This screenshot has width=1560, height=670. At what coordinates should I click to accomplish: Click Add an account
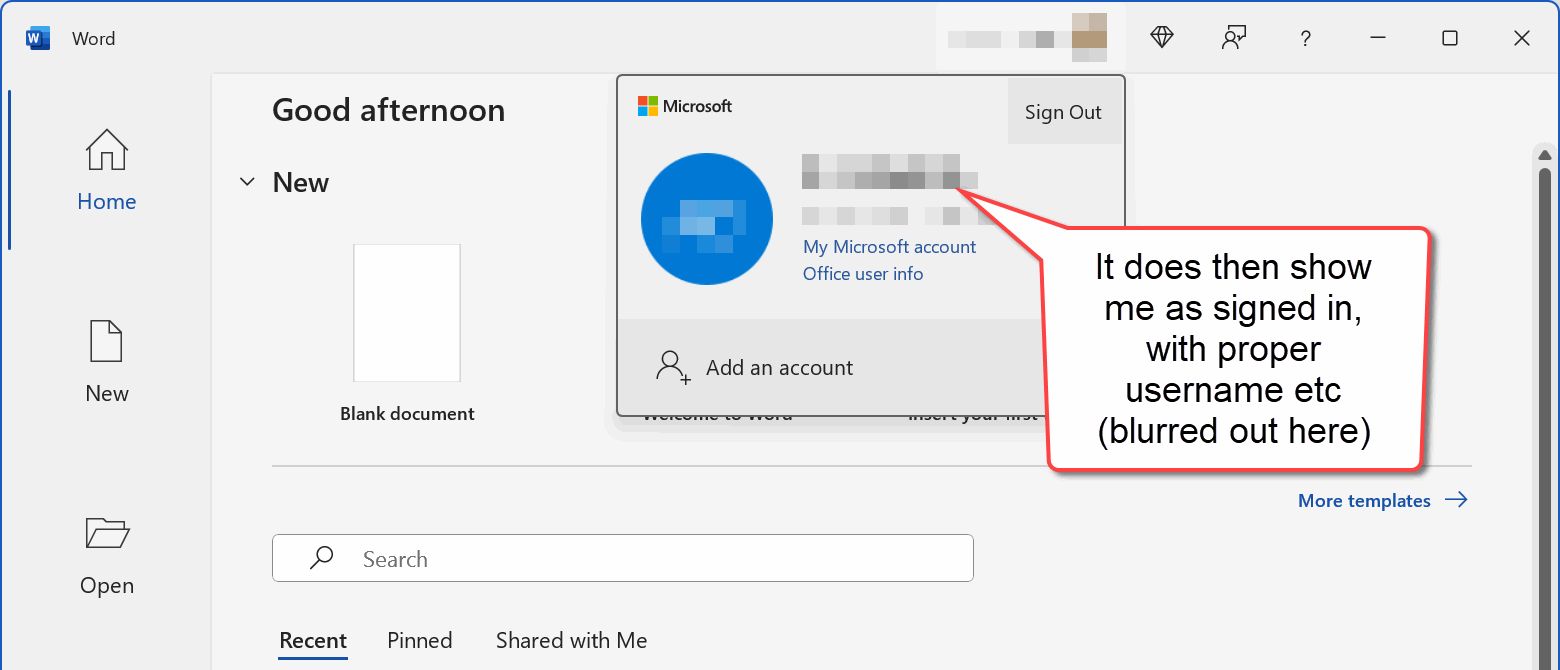(x=779, y=368)
